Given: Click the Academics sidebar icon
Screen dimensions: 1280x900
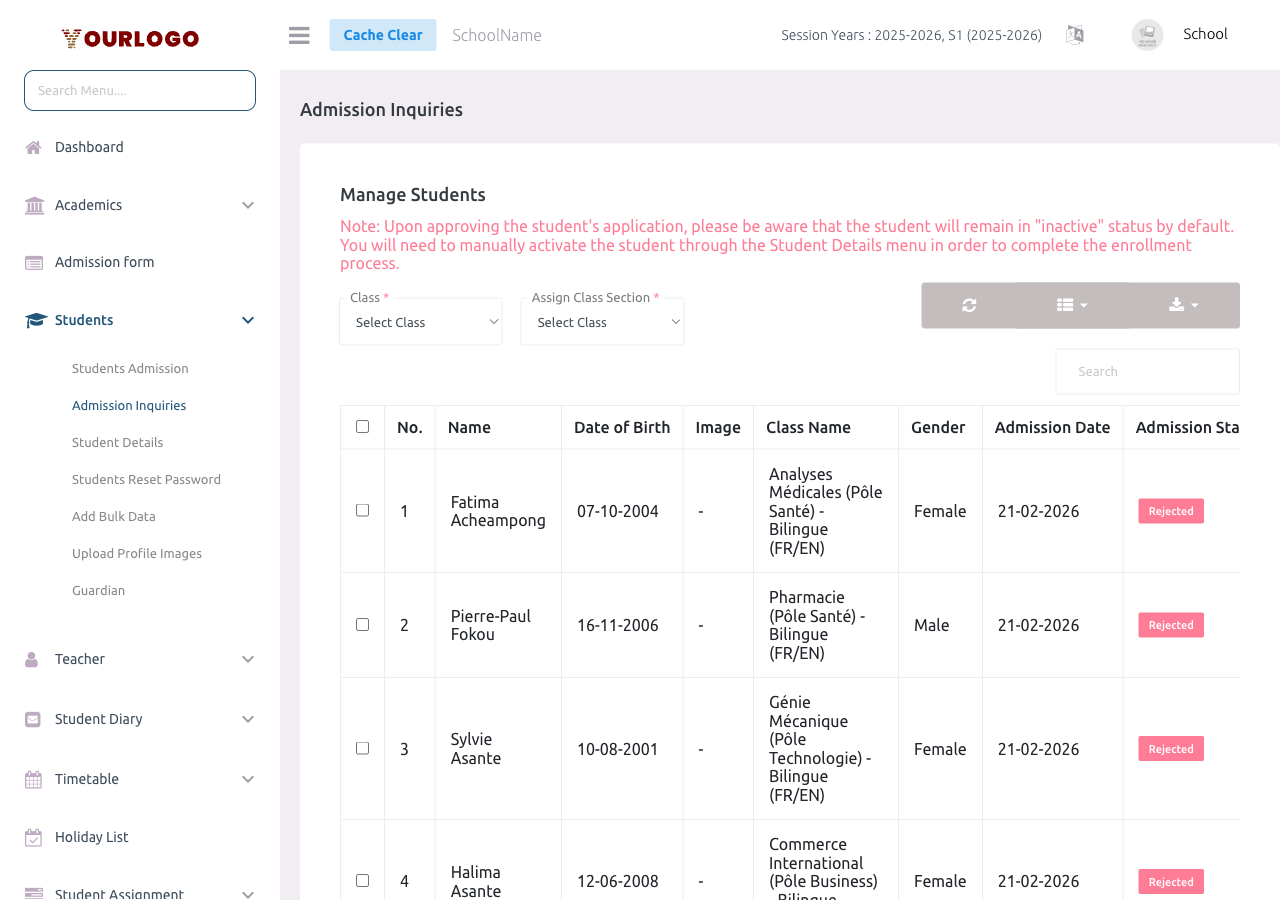Looking at the screenshot, I should [33, 205].
